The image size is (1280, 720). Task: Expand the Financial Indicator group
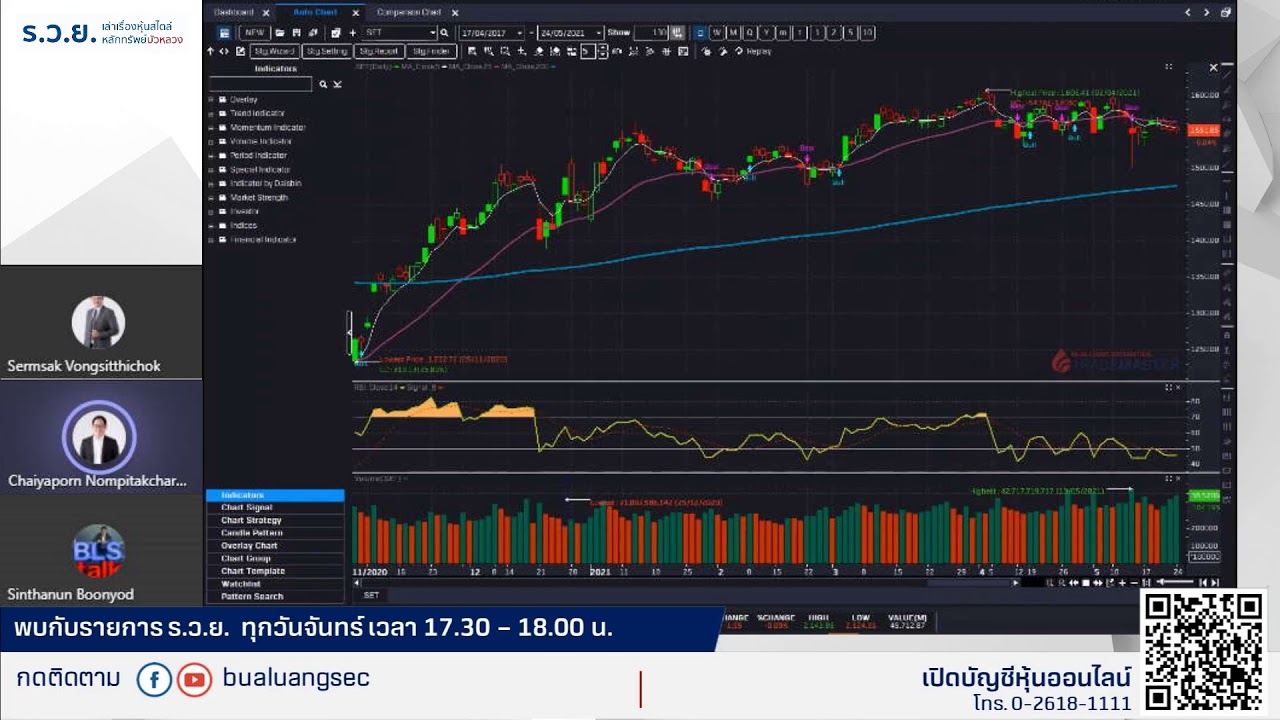pyautogui.click(x=211, y=240)
